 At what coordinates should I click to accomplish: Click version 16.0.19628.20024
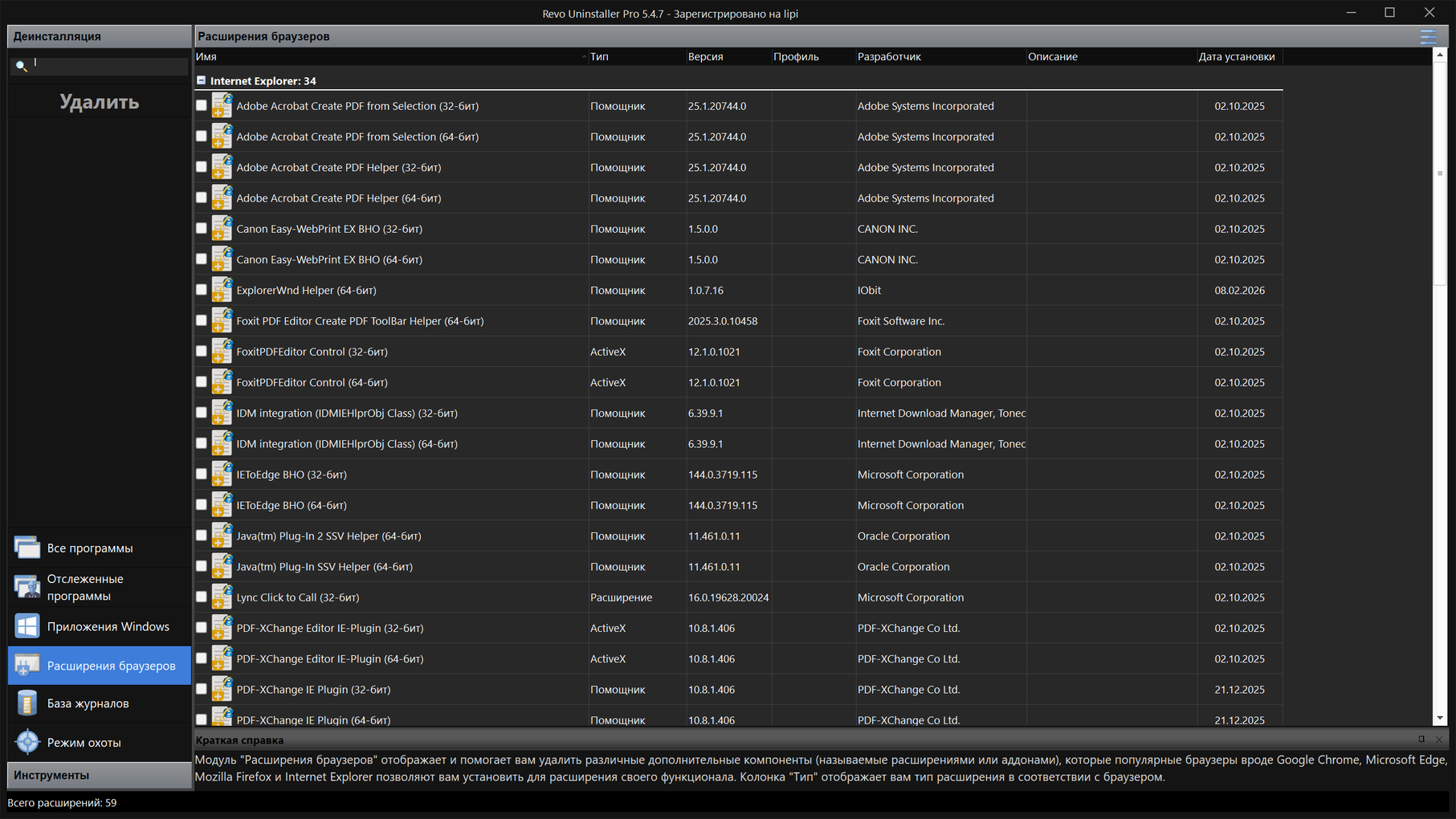[x=728, y=597]
